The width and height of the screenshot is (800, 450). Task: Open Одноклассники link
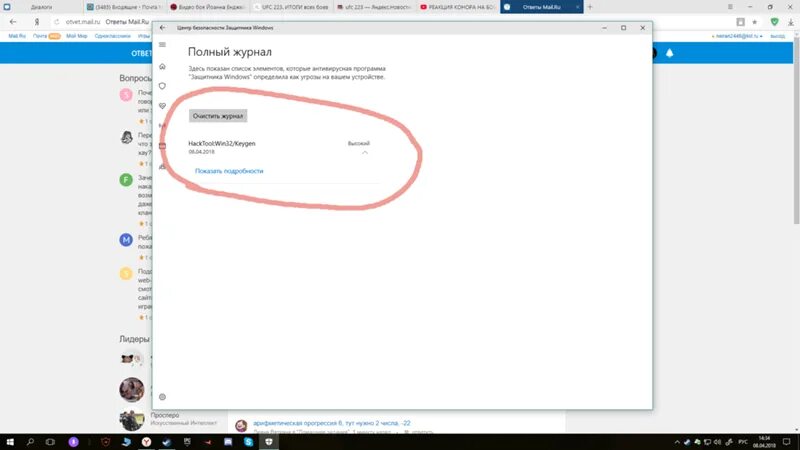click(113, 36)
